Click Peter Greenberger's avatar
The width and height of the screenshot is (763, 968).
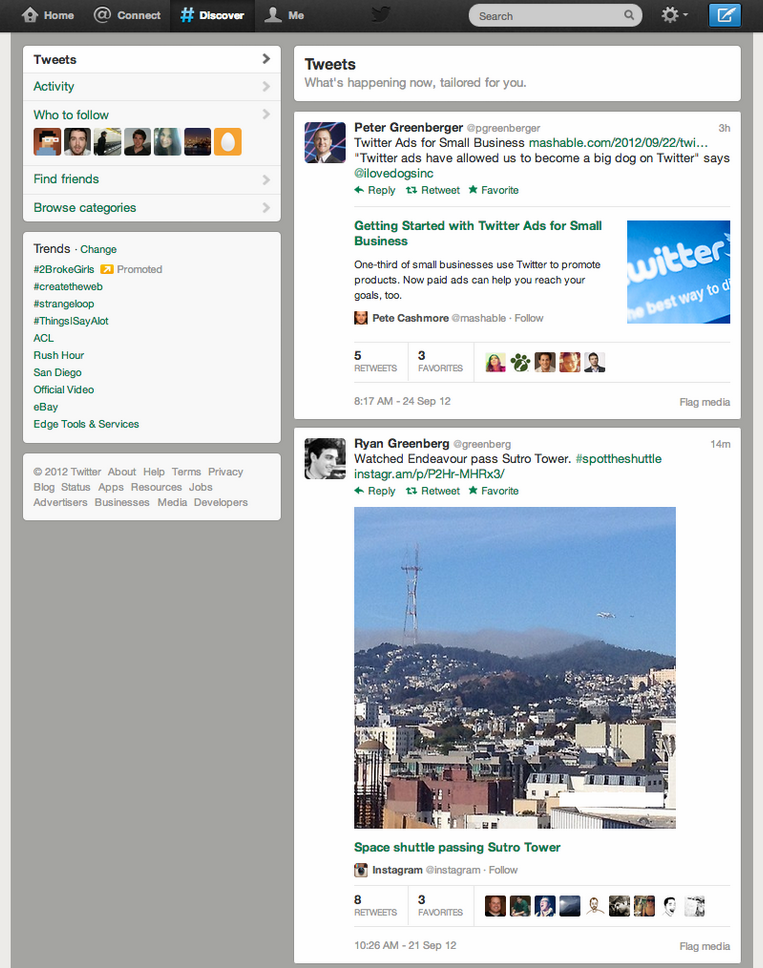point(325,142)
